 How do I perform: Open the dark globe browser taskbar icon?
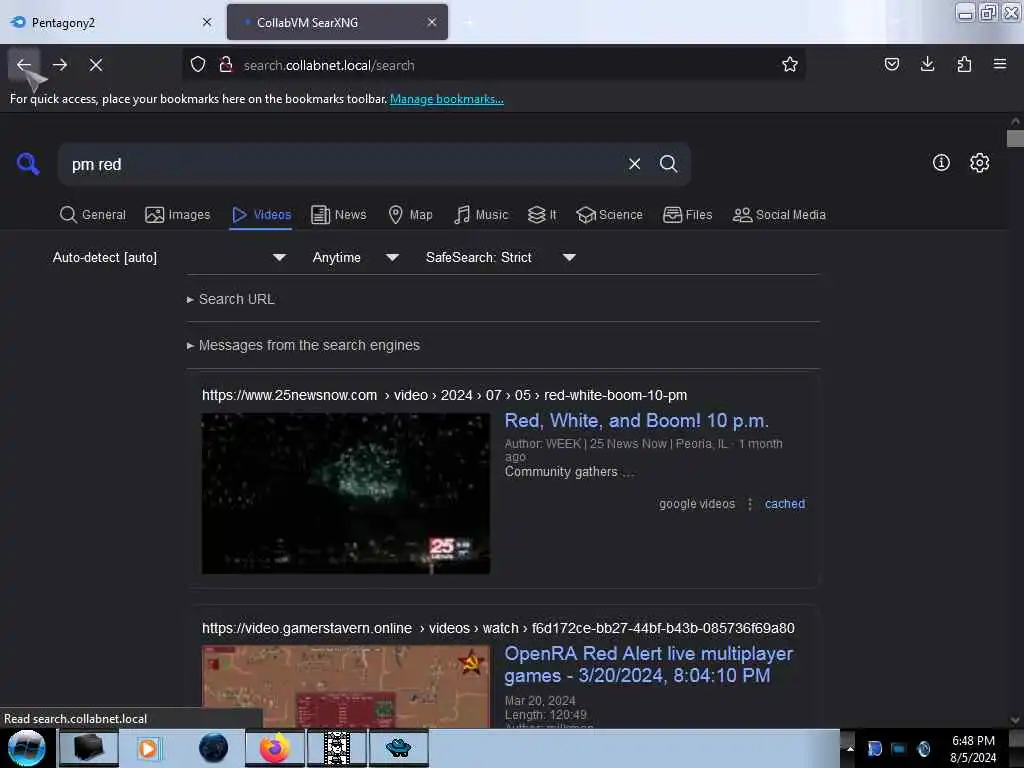pyautogui.click(x=213, y=748)
